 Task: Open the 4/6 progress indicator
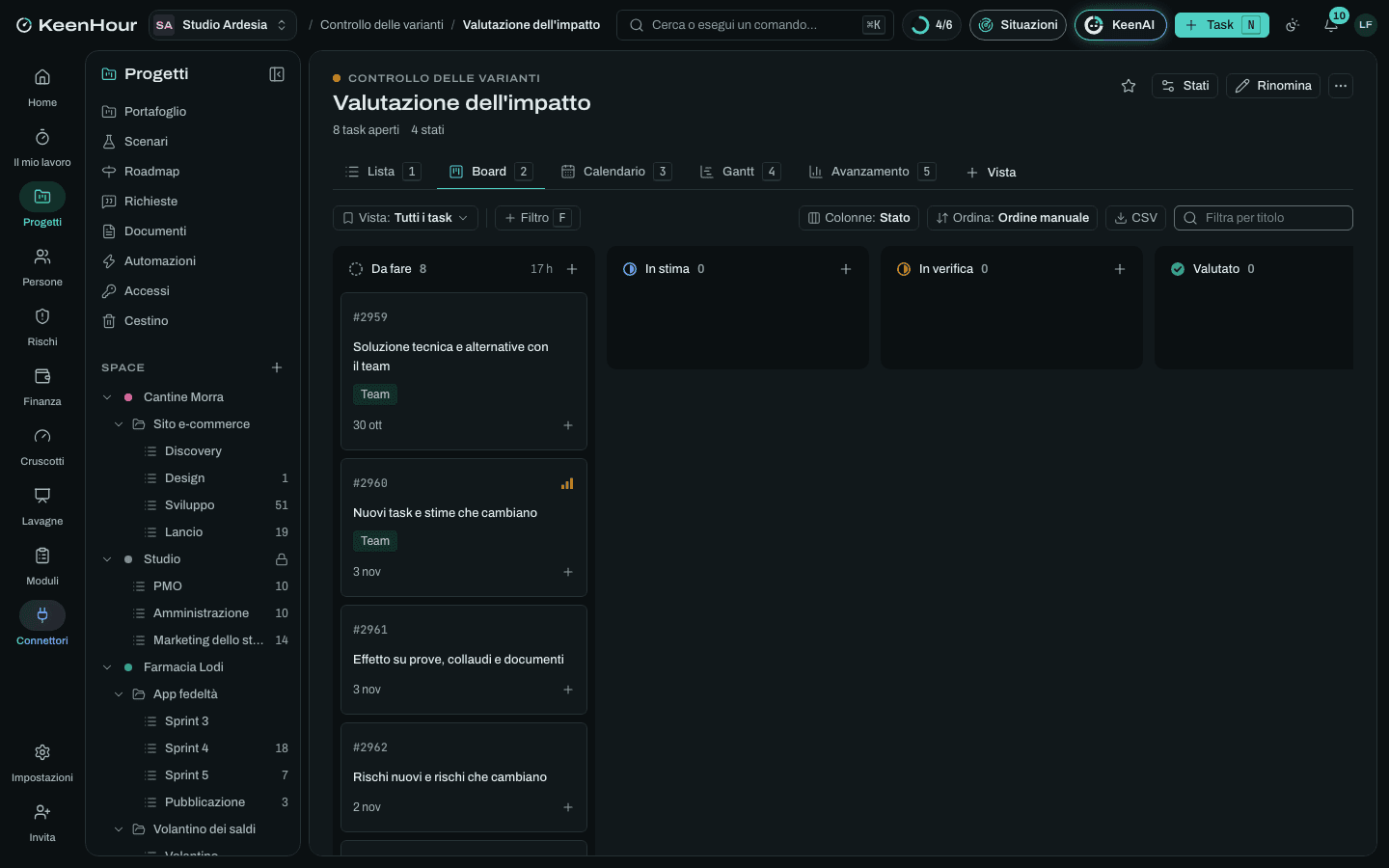(932, 25)
